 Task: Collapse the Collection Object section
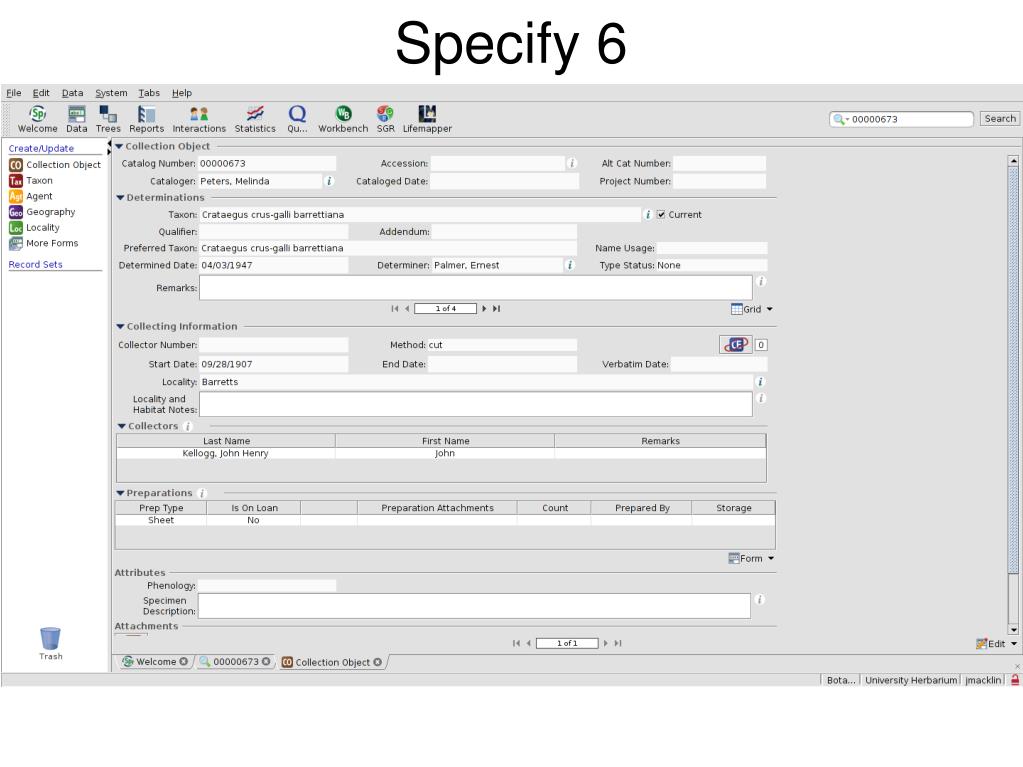(119, 146)
